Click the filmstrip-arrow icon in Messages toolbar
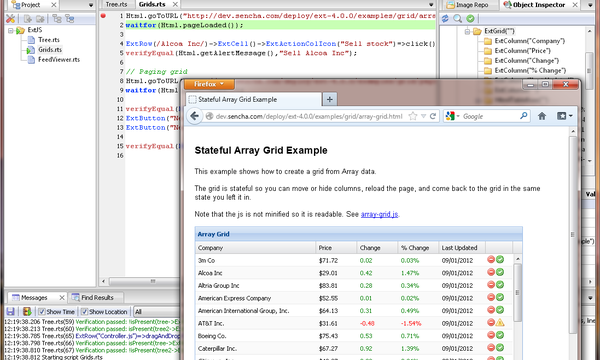The width and height of the screenshot is (600, 360). [27, 311]
